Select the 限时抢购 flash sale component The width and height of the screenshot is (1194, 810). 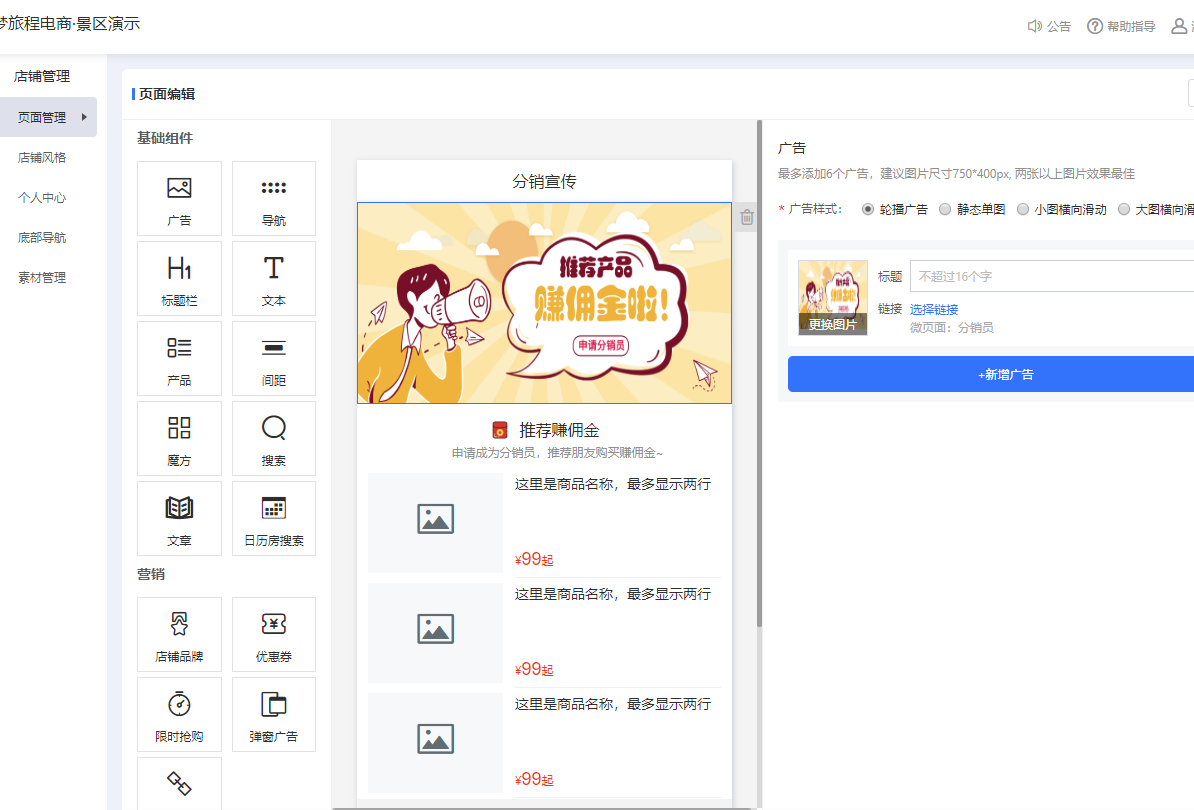pos(179,714)
